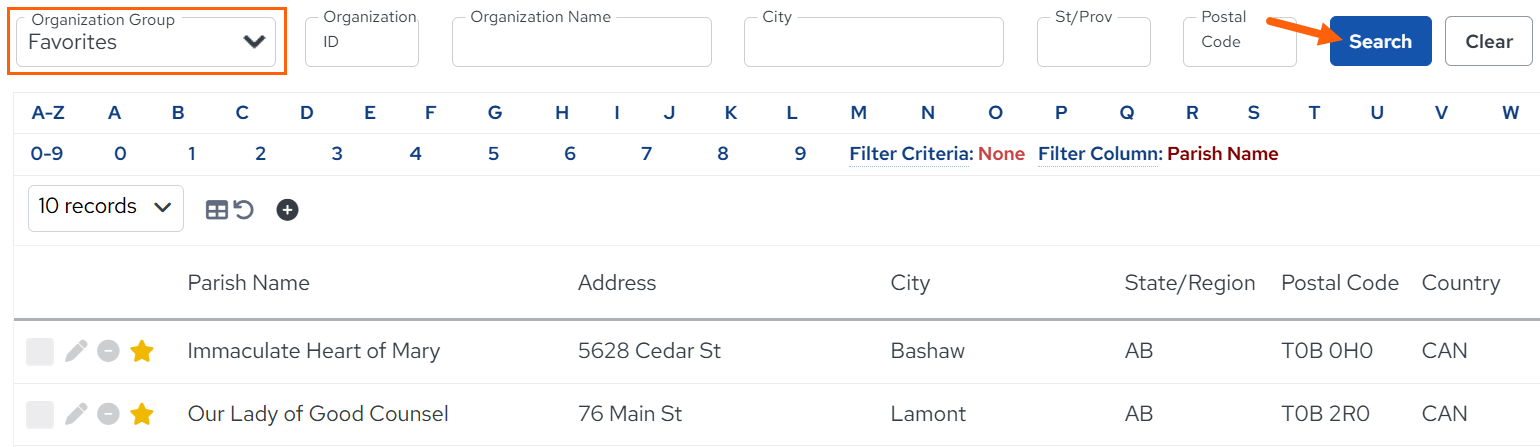Image resolution: width=1540 pixels, height=447 pixels.
Task: Click remove icon for Immaculate Heart of Mary
Action: [109, 351]
